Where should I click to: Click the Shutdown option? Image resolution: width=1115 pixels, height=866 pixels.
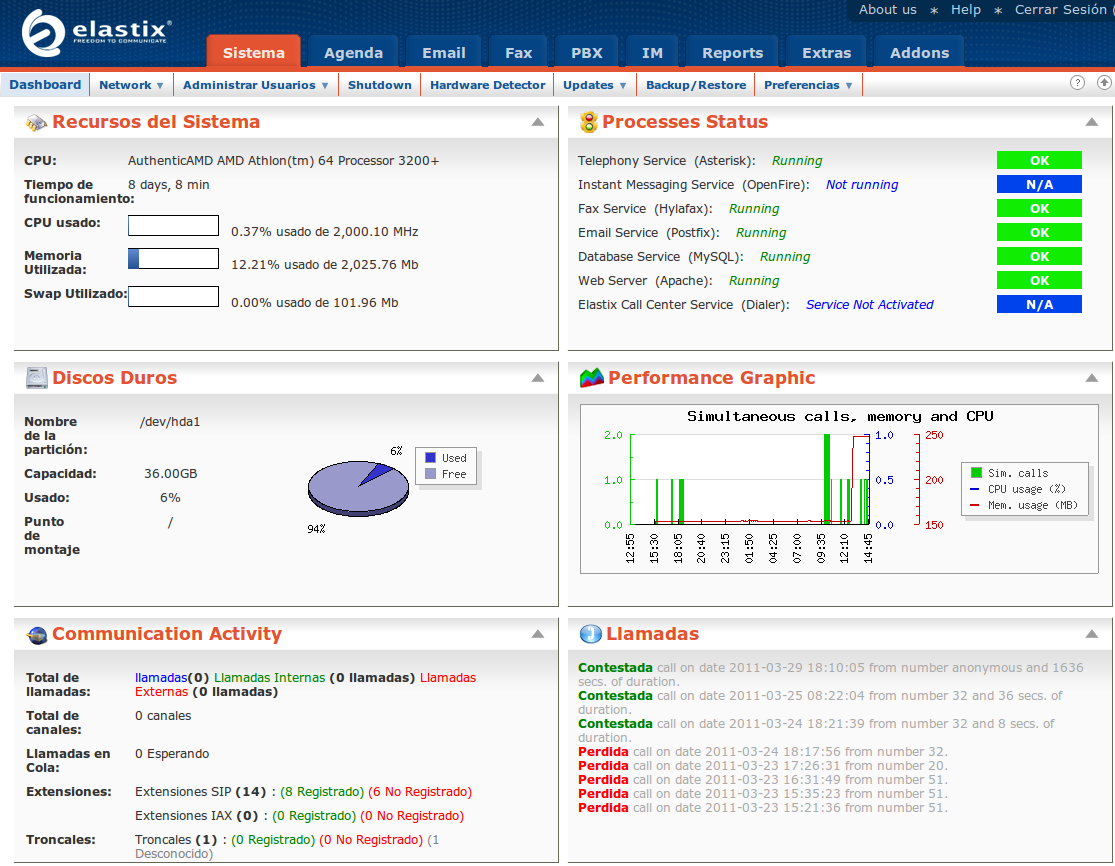[379, 85]
